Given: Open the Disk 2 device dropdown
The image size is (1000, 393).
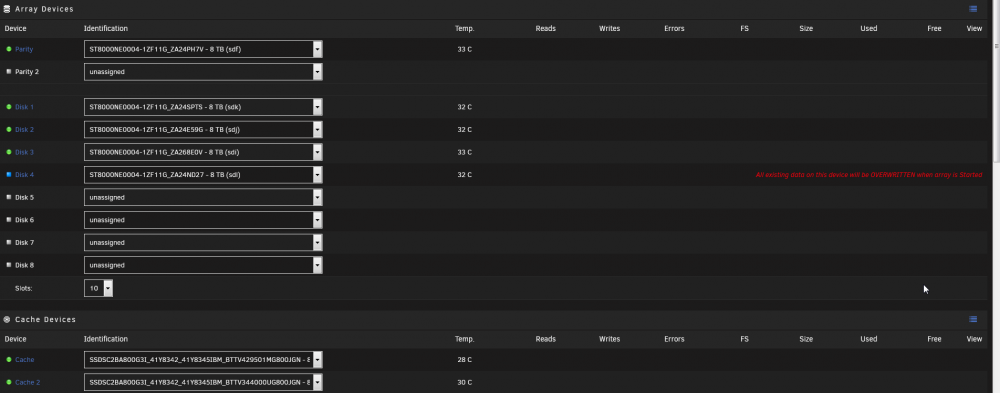Looking at the screenshot, I should (x=203, y=130).
